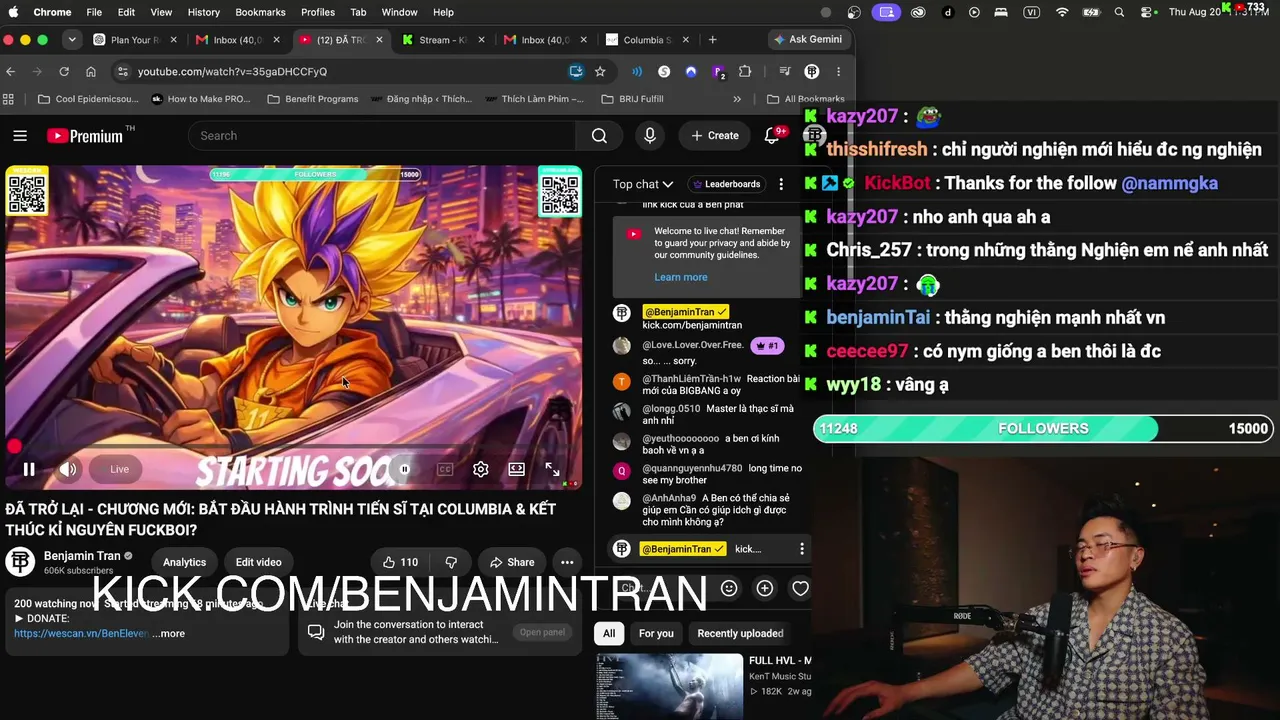Click the browser address bar URL
This screenshot has width=1280, height=720.
point(232,71)
